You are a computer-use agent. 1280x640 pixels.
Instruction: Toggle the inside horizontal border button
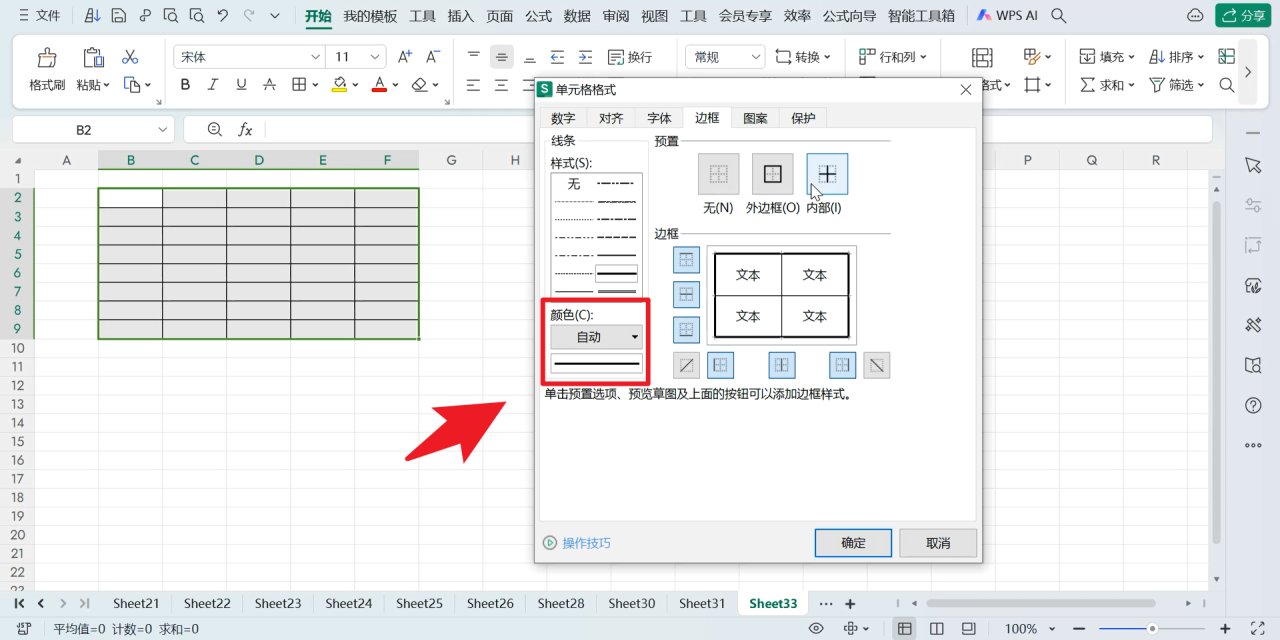point(686,294)
